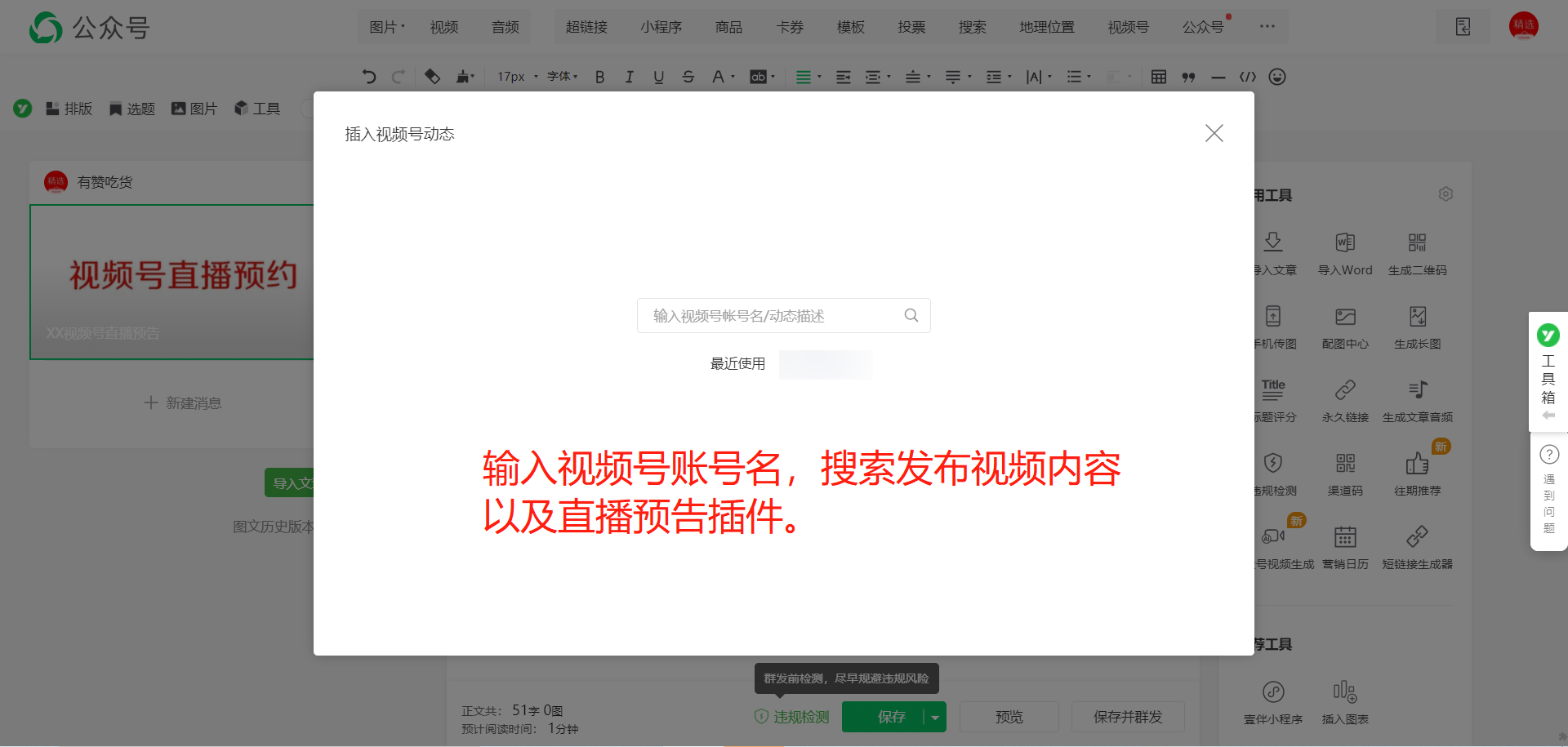Select the 视频 insert option

443,27
